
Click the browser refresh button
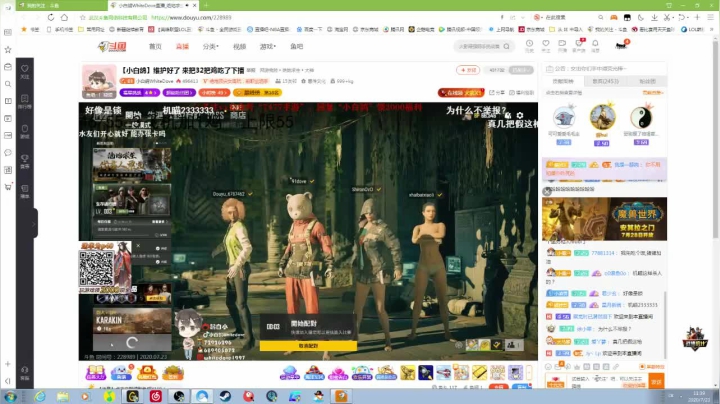point(51,17)
